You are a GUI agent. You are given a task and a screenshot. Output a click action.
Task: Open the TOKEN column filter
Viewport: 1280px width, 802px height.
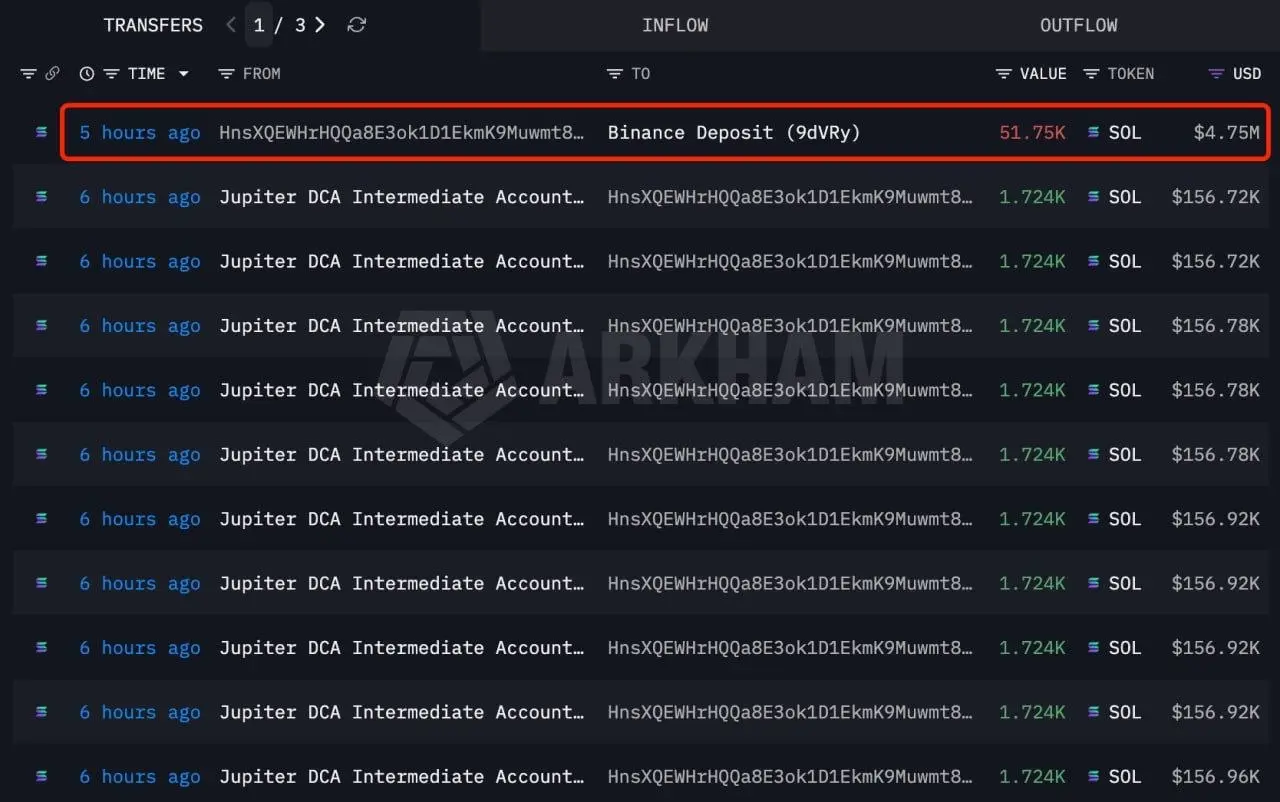tap(1091, 74)
